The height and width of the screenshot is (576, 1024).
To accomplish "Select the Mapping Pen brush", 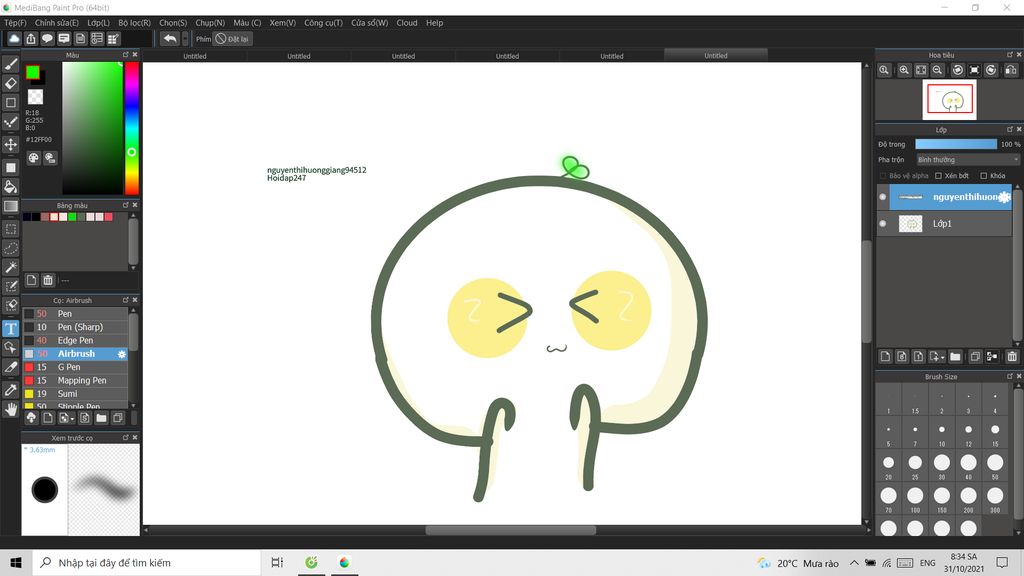I will point(76,381).
